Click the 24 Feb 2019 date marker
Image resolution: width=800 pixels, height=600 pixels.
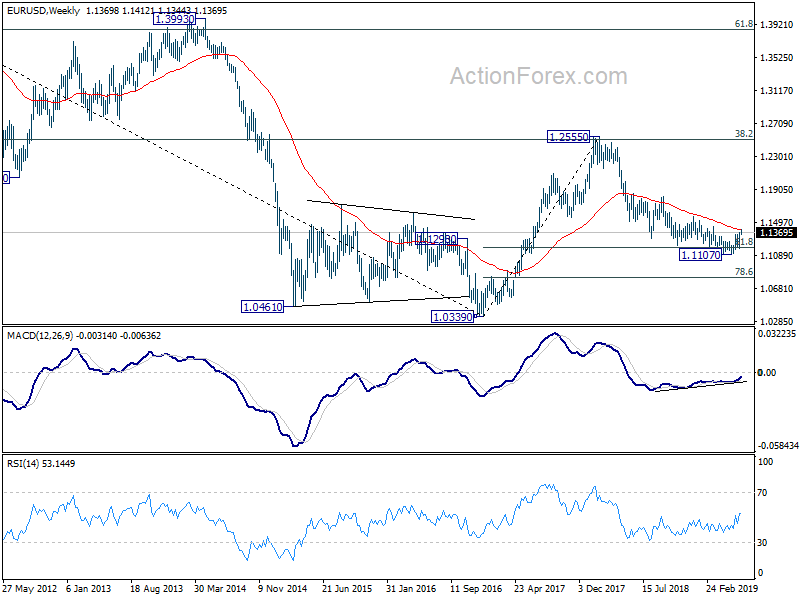coord(732,588)
